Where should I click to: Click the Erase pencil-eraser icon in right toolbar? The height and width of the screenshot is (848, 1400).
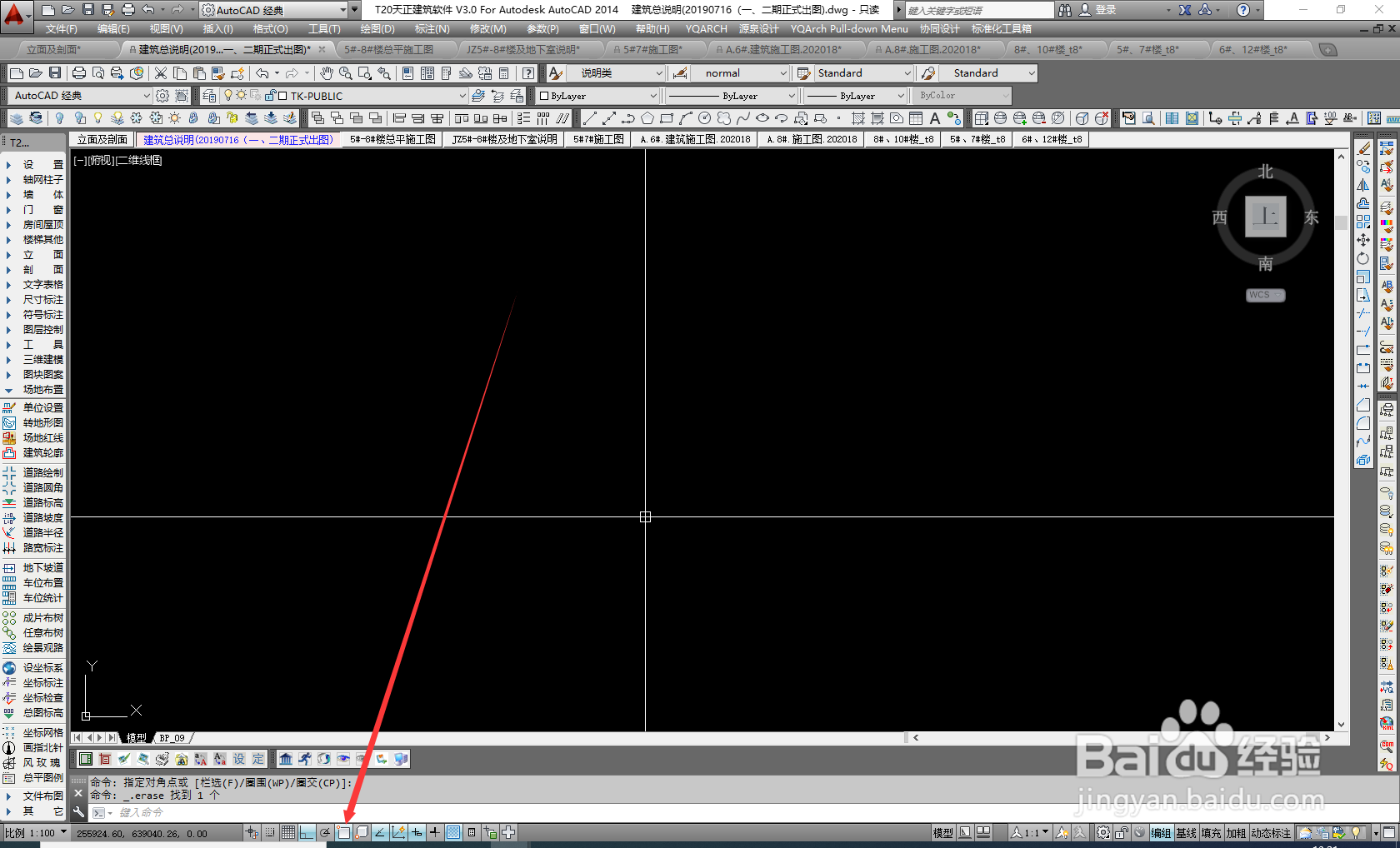[1363, 148]
